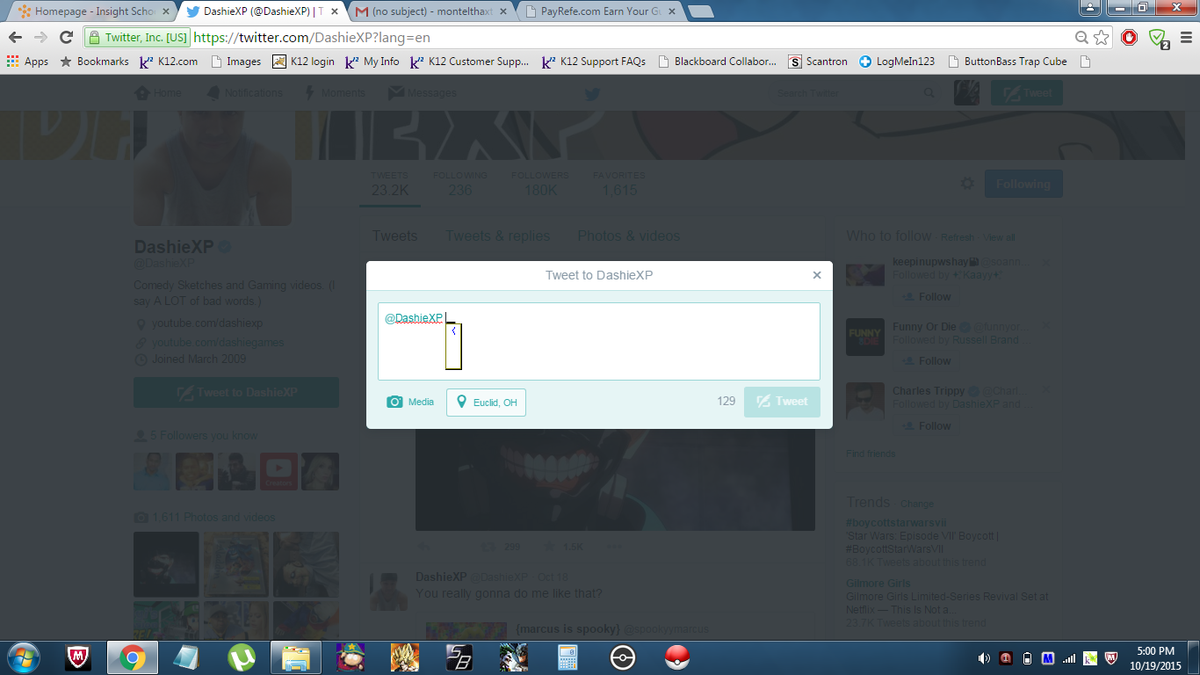Switch to the Gmail (no subject) tab

pyautogui.click(x=430, y=12)
